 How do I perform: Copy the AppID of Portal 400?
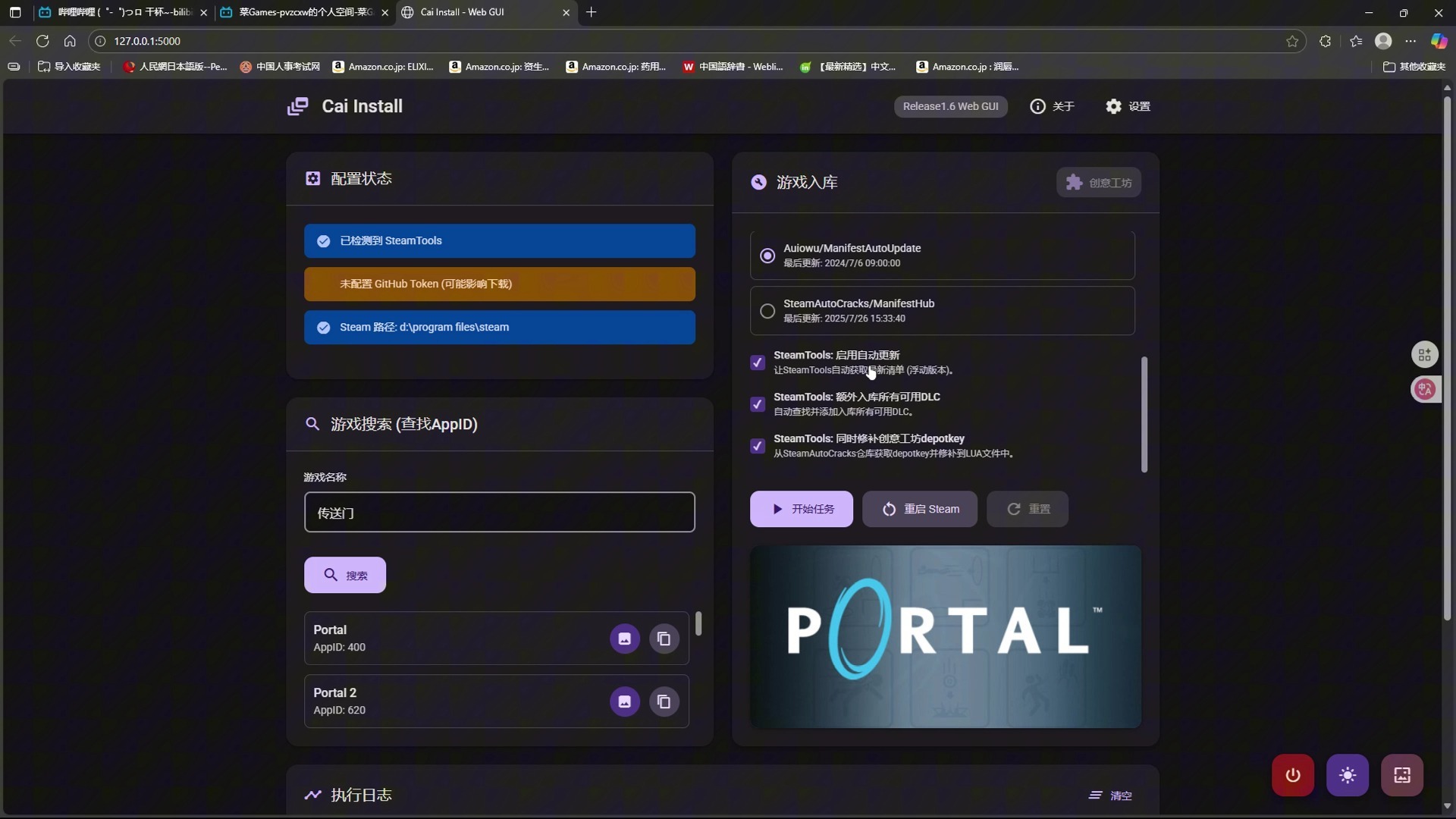664,639
